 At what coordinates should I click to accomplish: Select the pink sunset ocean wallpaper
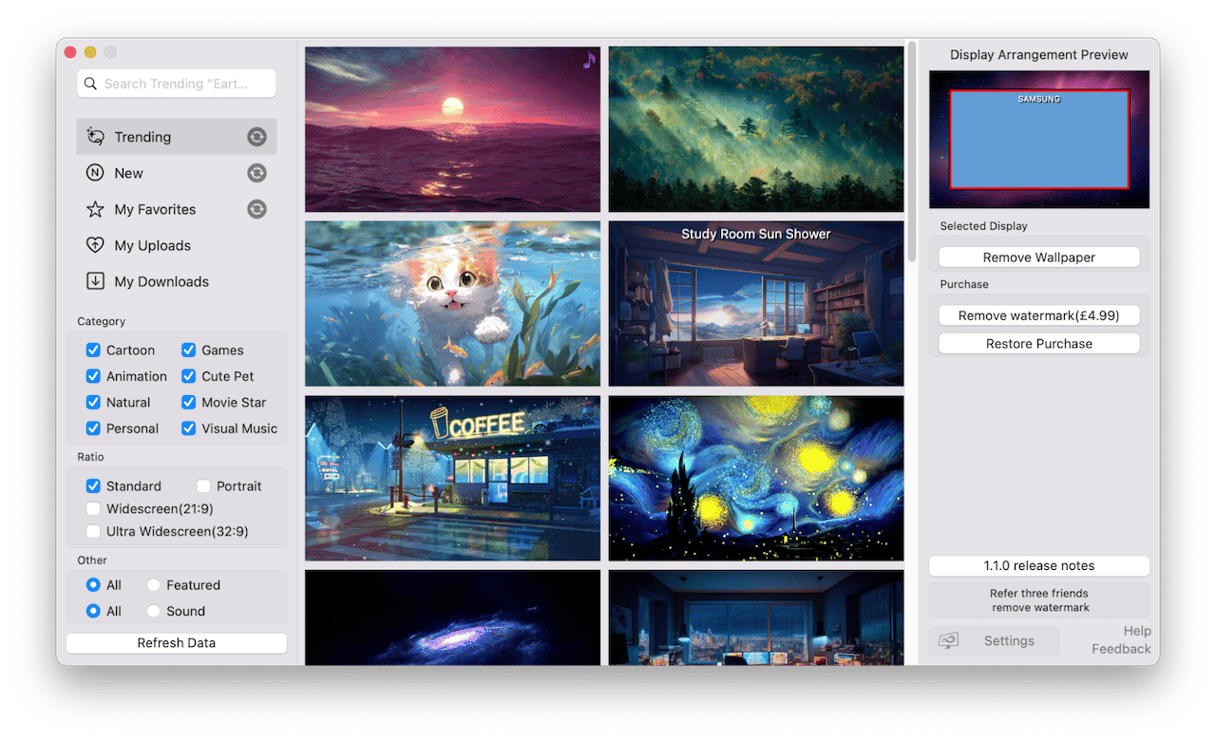(453, 129)
